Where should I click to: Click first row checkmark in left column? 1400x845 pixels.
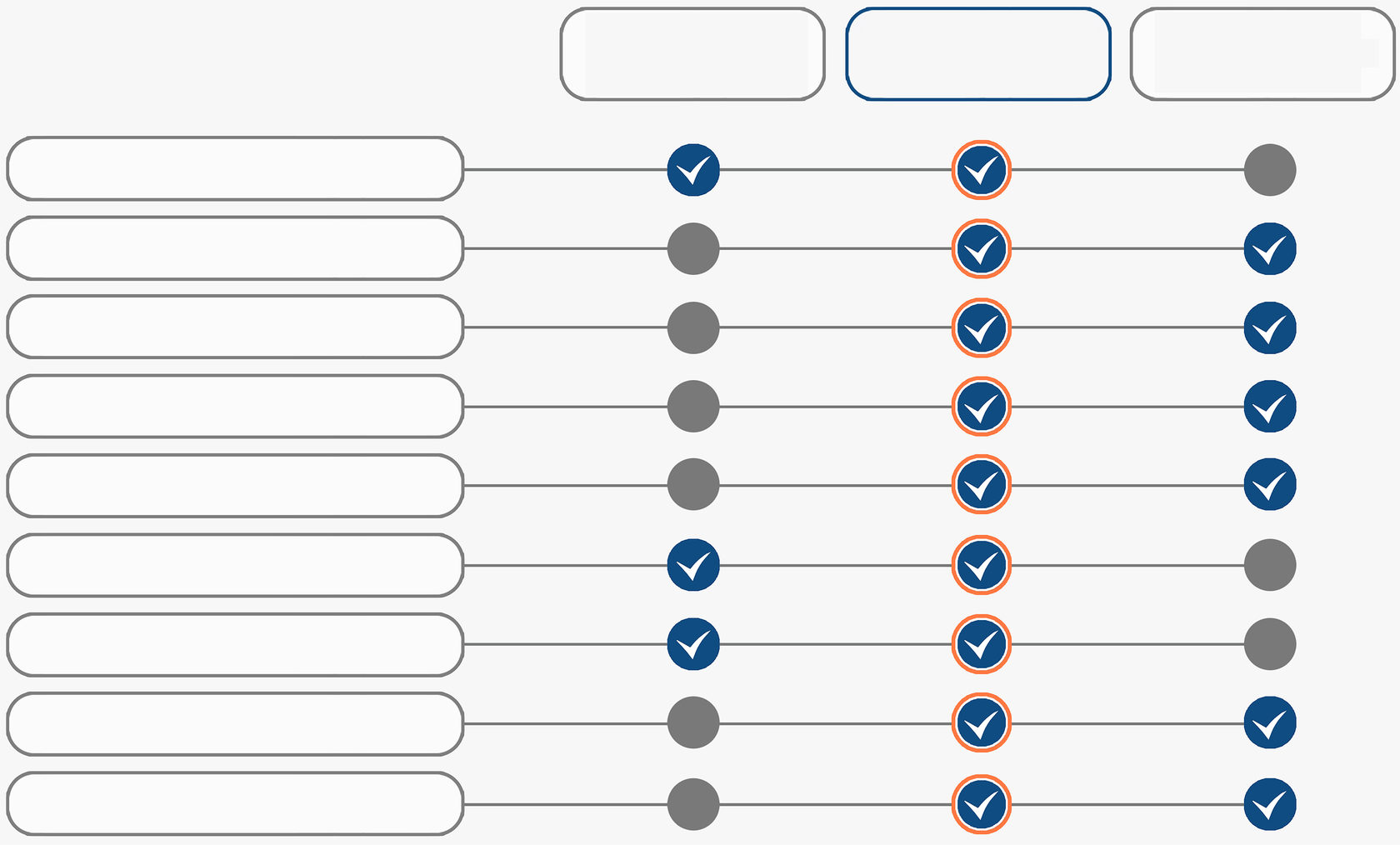pos(693,170)
